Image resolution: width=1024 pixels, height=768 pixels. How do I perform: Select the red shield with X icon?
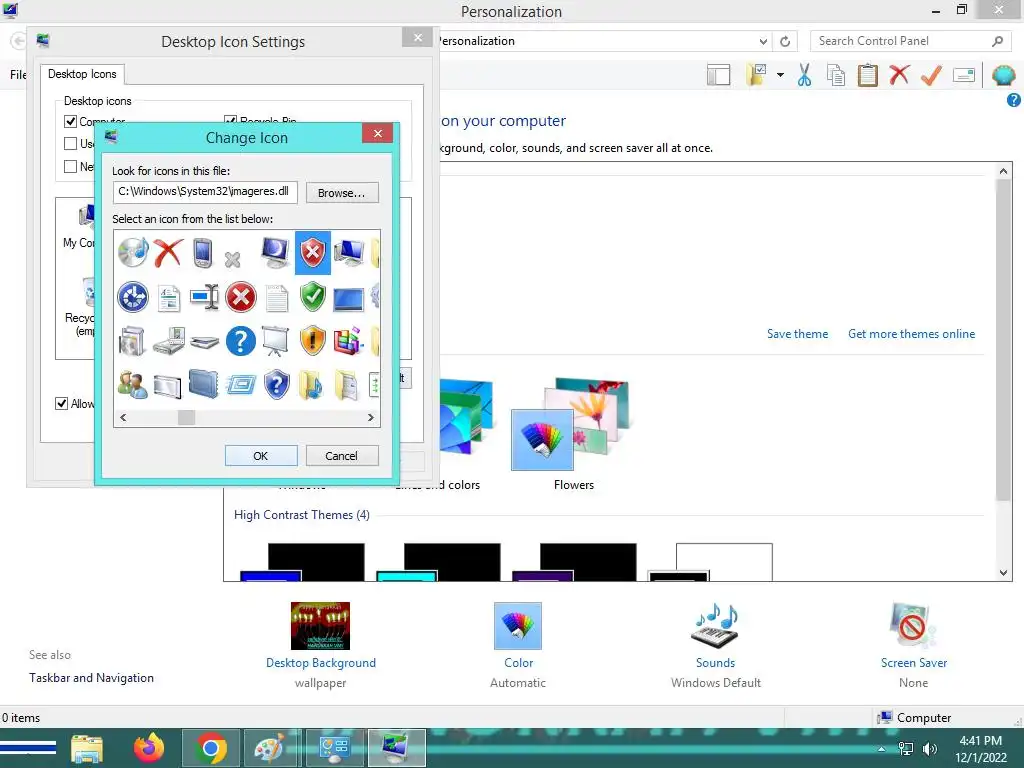click(x=313, y=252)
